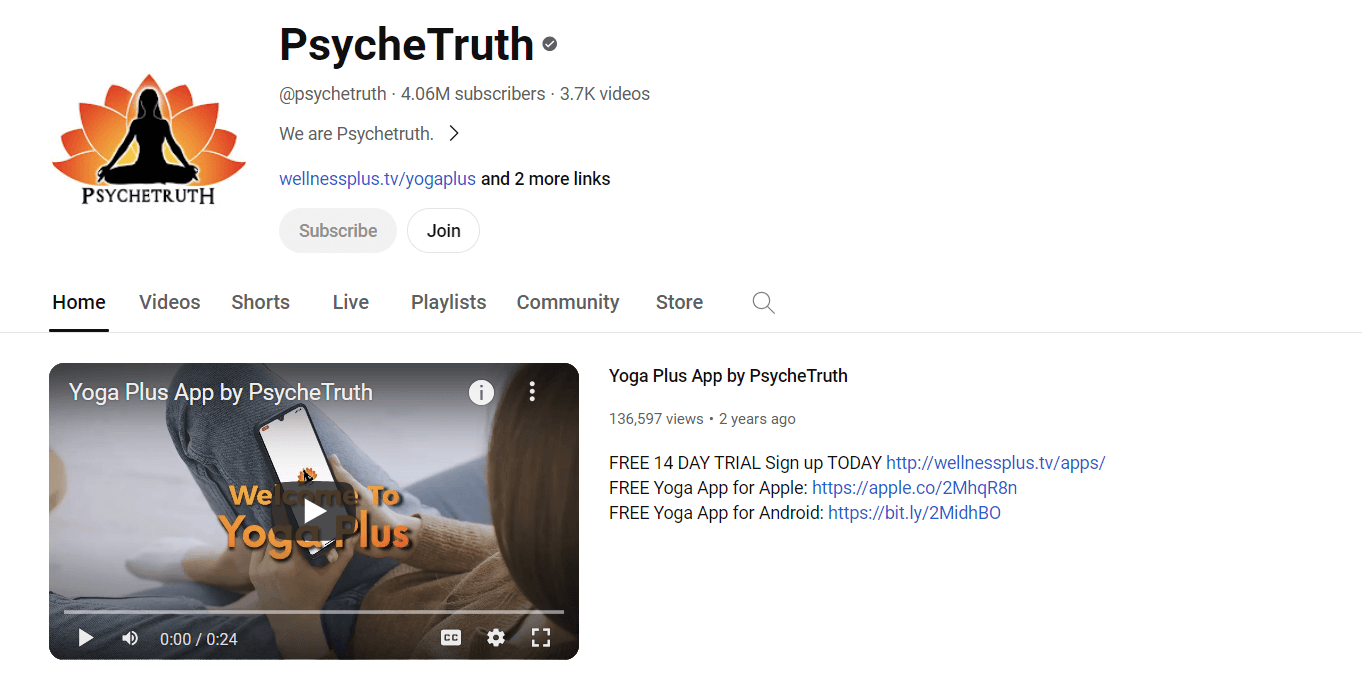Open the video settings gear

(496, 637)
